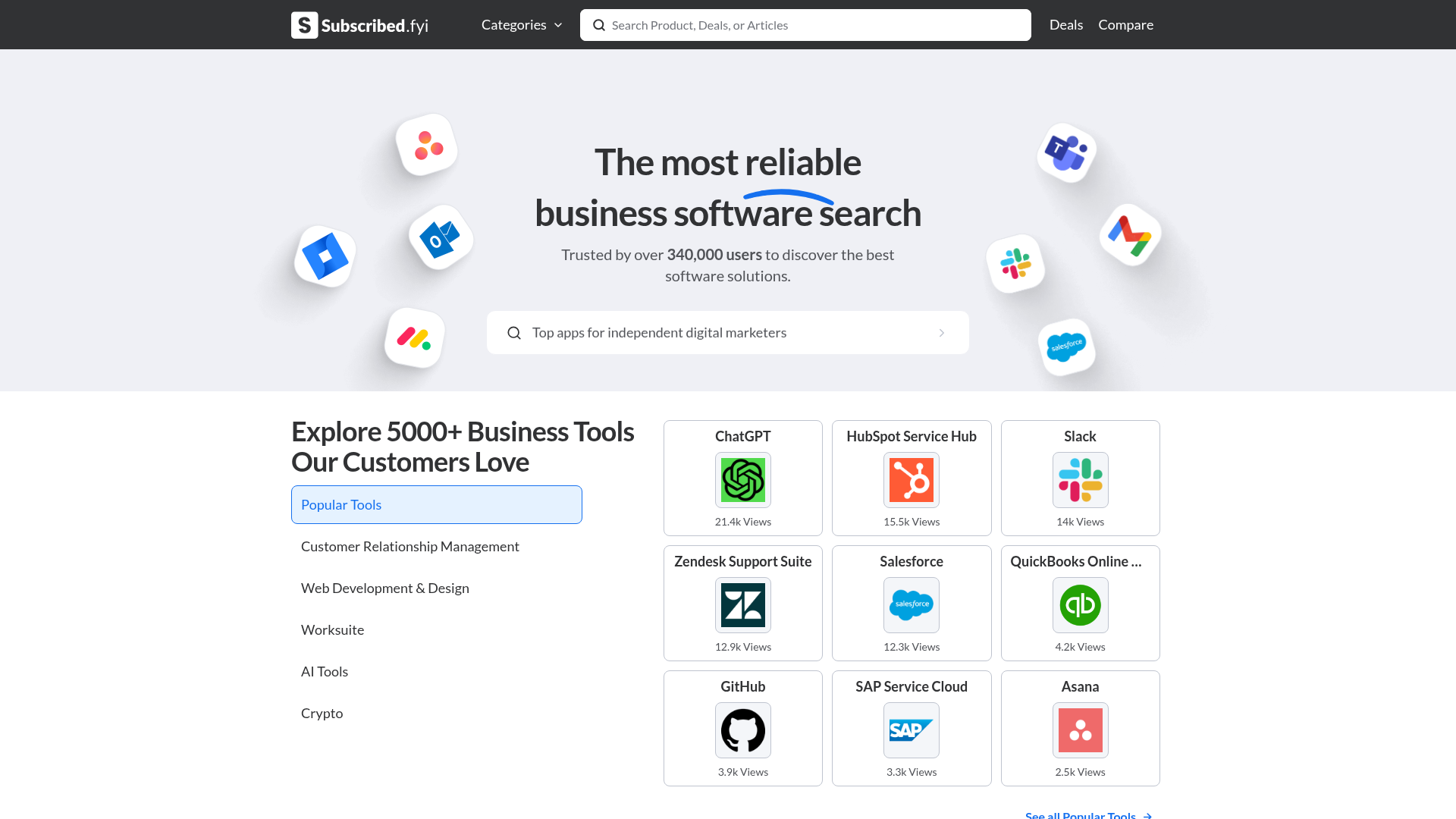Open the SAP Service Cloud logo
Image resolution: width=1456 pixels, height=819 pixels.
pyautogui.click(x=912, y=730)
